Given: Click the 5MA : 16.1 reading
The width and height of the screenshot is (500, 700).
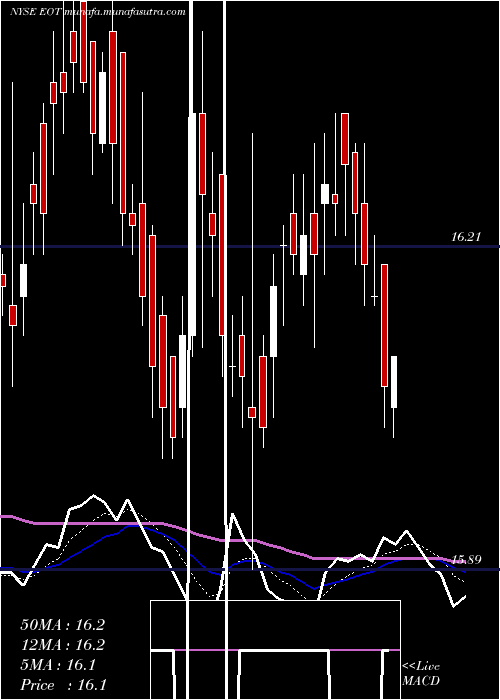Looking at the screenshot, I should (x=58, y=665).
